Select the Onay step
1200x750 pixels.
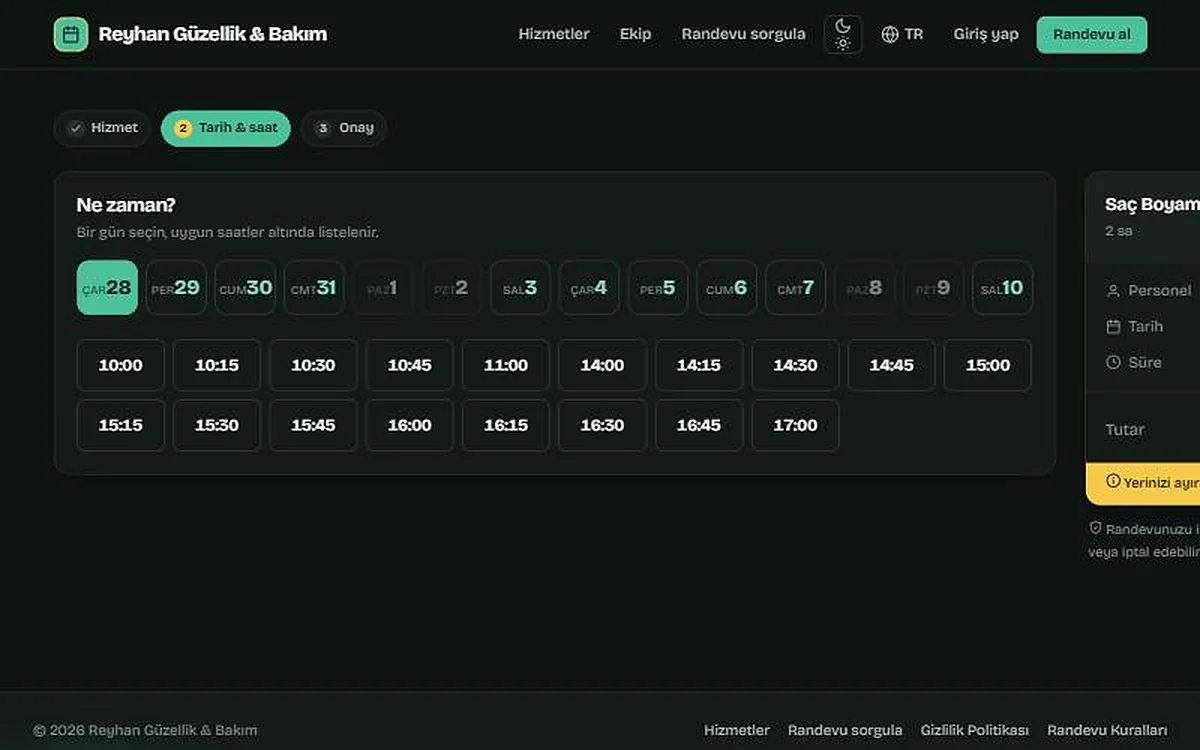click(344, 128)
